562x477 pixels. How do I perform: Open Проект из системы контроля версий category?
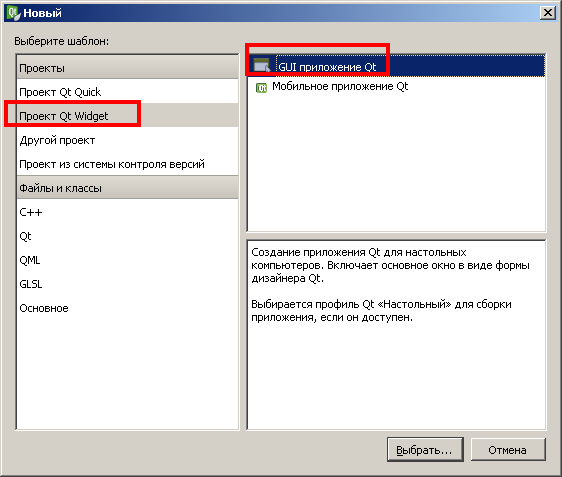pos(127,164)
